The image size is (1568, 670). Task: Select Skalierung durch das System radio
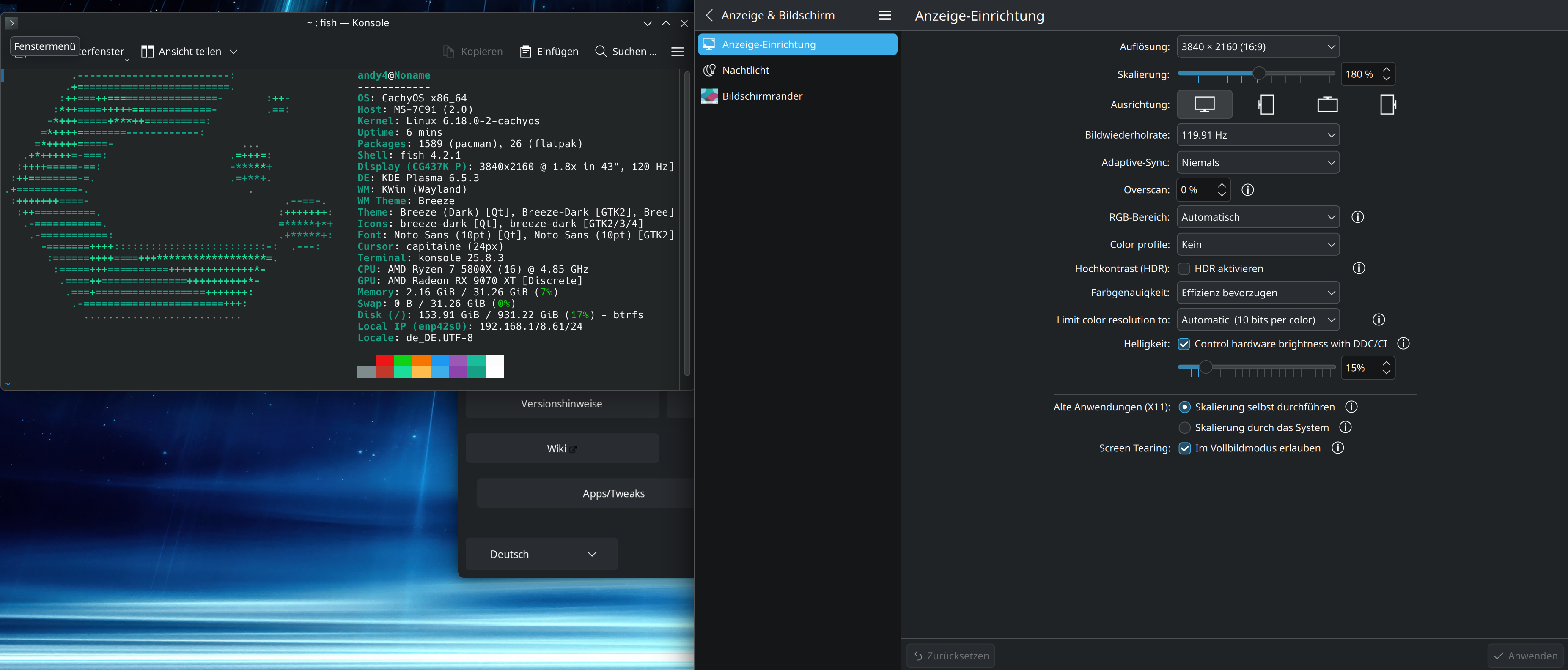pos(1184,428)
